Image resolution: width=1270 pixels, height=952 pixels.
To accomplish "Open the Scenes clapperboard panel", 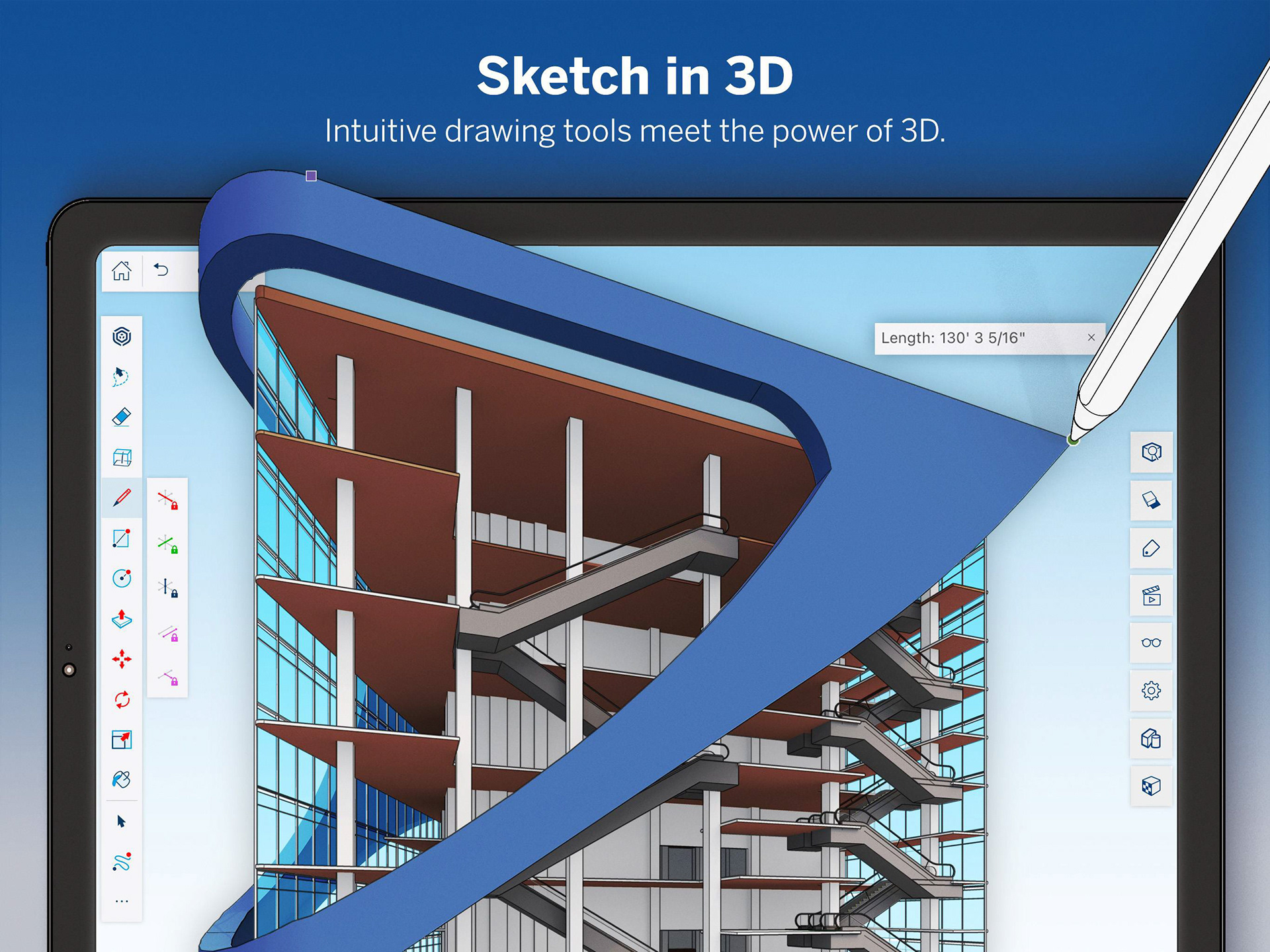I will (x=1151, y=595).
